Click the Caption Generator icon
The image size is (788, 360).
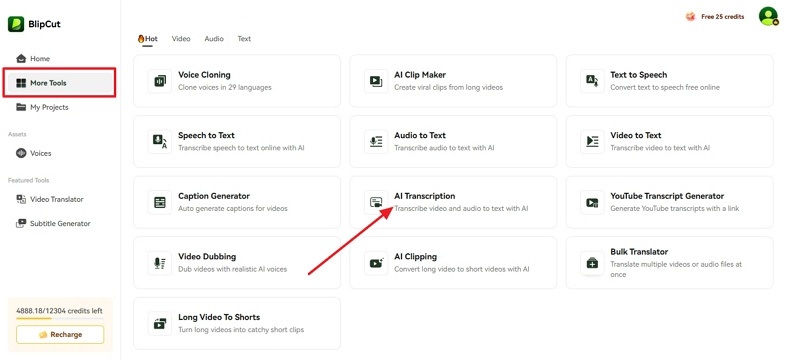160,202
